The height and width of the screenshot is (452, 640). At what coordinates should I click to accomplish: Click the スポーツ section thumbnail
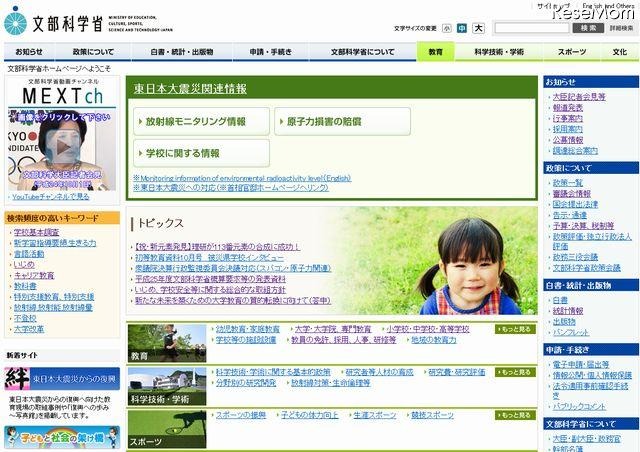pos(167,429)
